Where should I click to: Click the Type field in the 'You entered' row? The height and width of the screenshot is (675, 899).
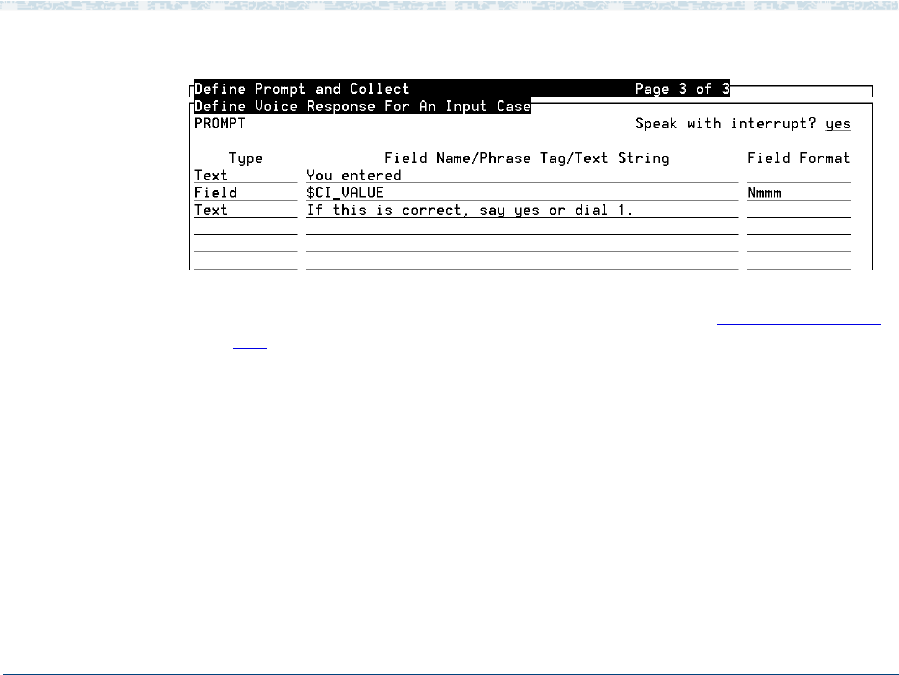coord(245,175)
